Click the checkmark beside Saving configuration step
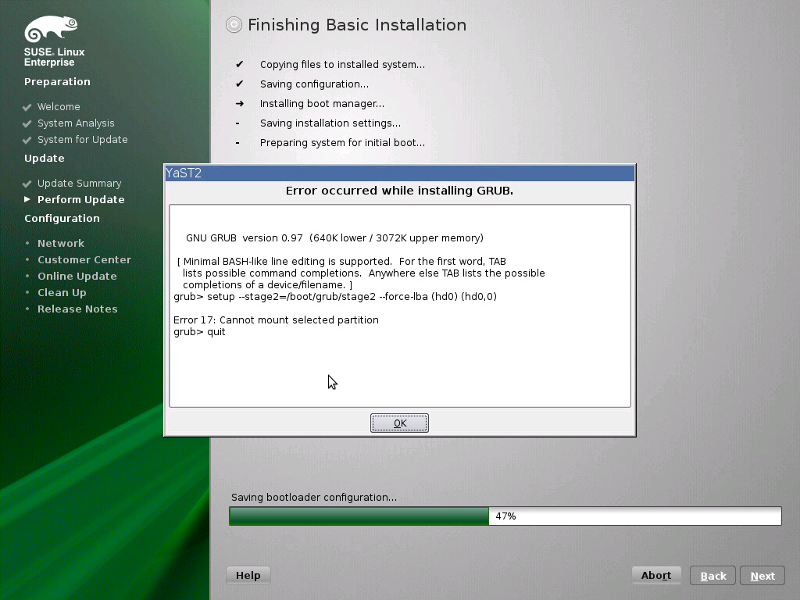800x600 pixels. [x=238, y=84]
